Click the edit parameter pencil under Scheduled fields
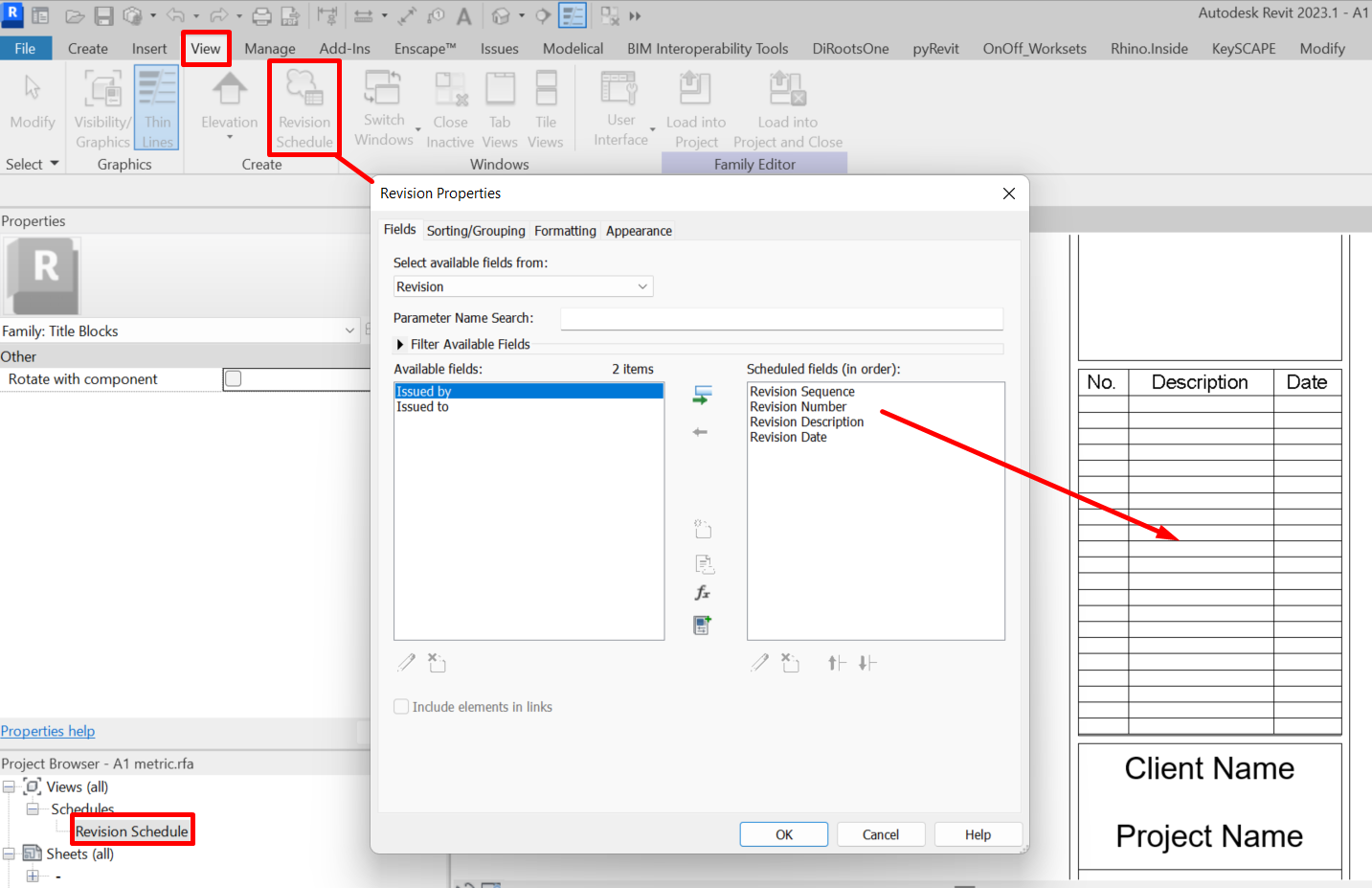Screen dimensions: 1372x888 [x=760, y=663]
